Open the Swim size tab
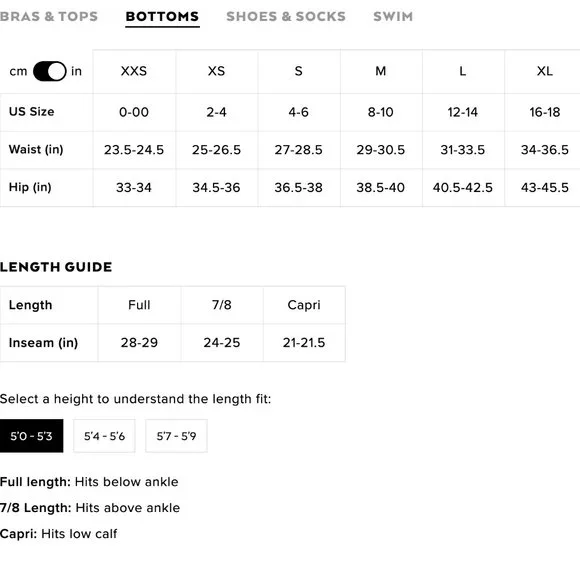 [x=393, y=17]
